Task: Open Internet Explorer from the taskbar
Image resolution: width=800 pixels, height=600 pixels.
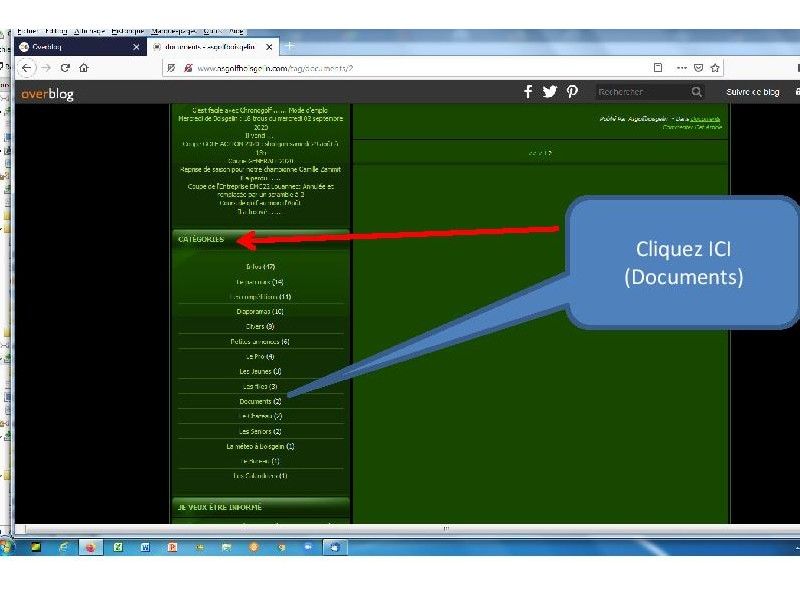Action: [63, 547]
